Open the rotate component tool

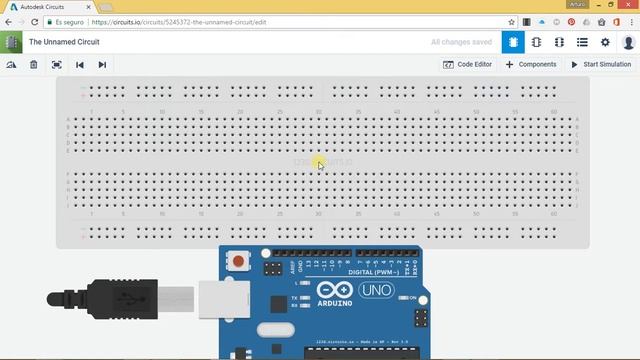[11, 64]
